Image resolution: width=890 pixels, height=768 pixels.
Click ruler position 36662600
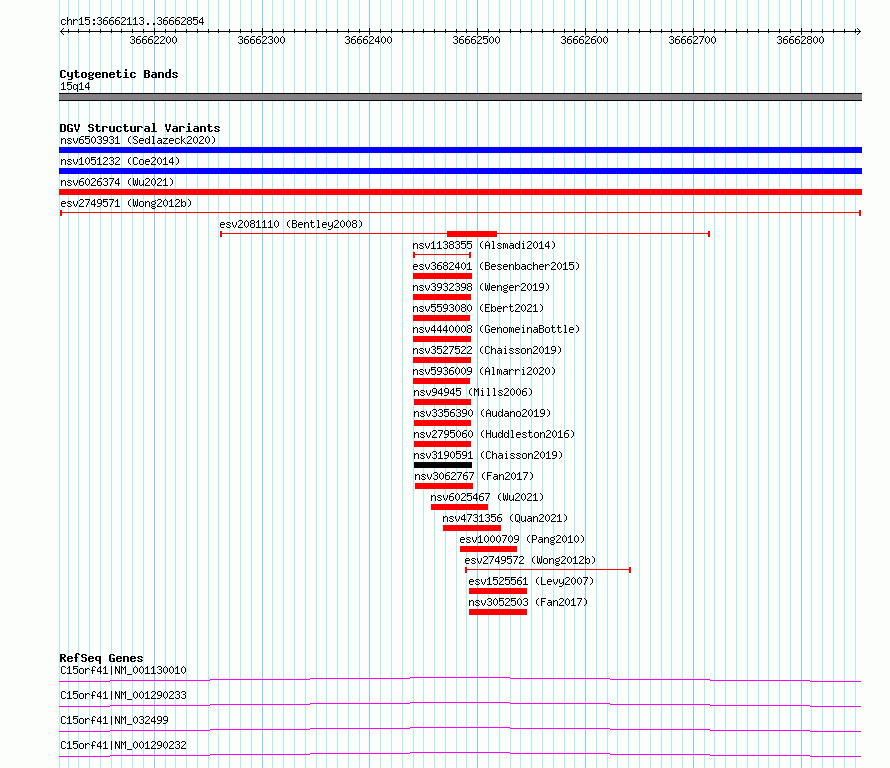click(584, 40)
